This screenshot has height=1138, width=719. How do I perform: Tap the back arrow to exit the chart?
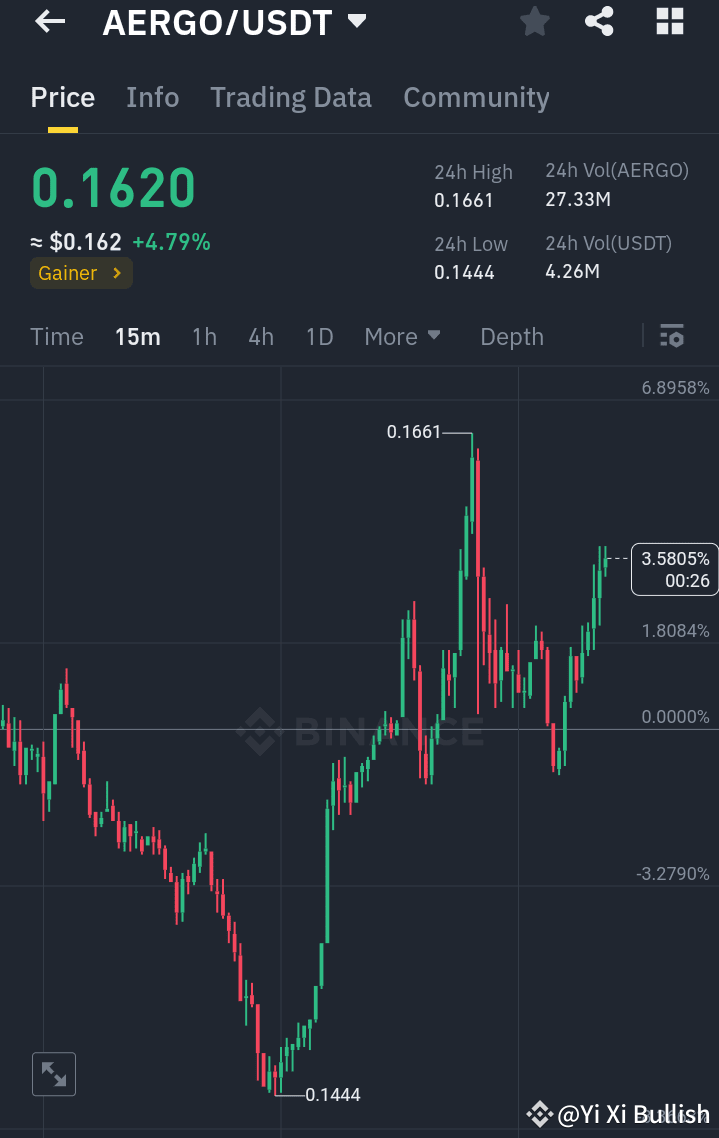point(48,21)
